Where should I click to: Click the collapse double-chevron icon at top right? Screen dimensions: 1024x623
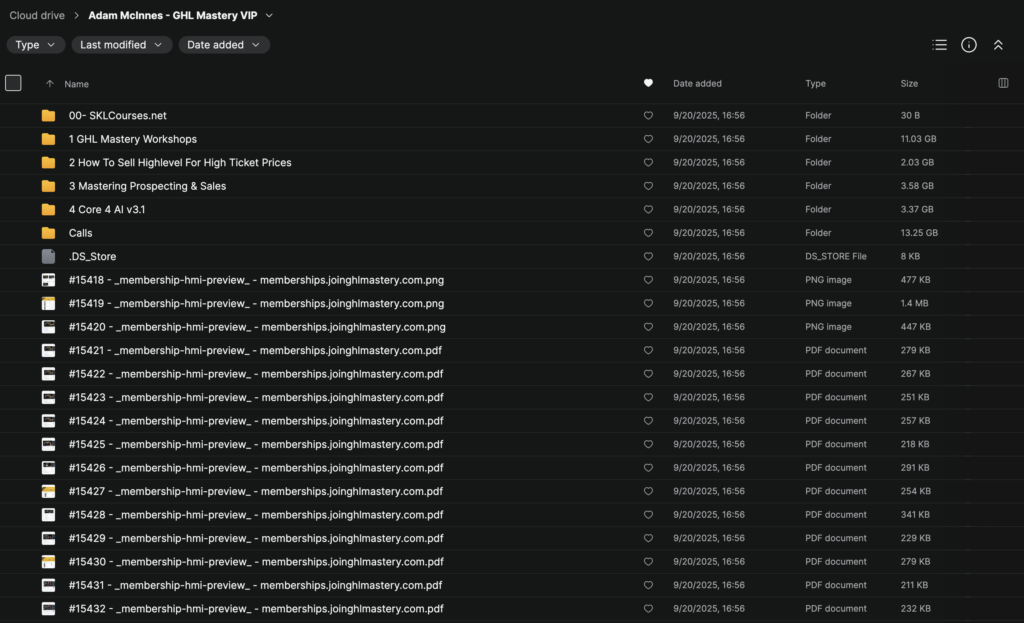998,45
